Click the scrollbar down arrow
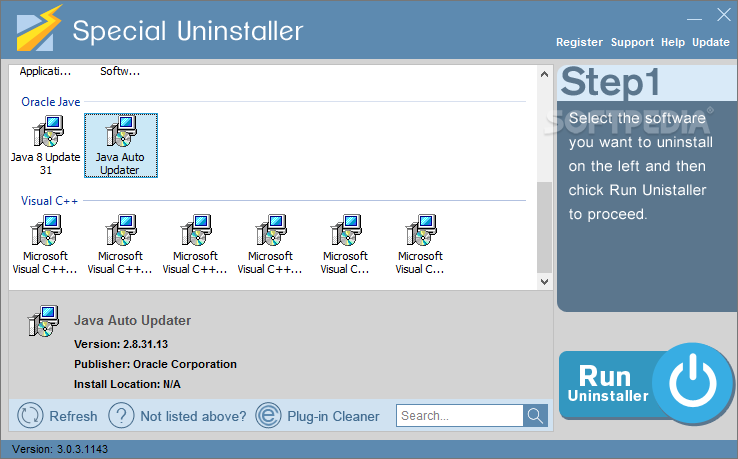Screen dimensions: 738x459 pos(545,282)
